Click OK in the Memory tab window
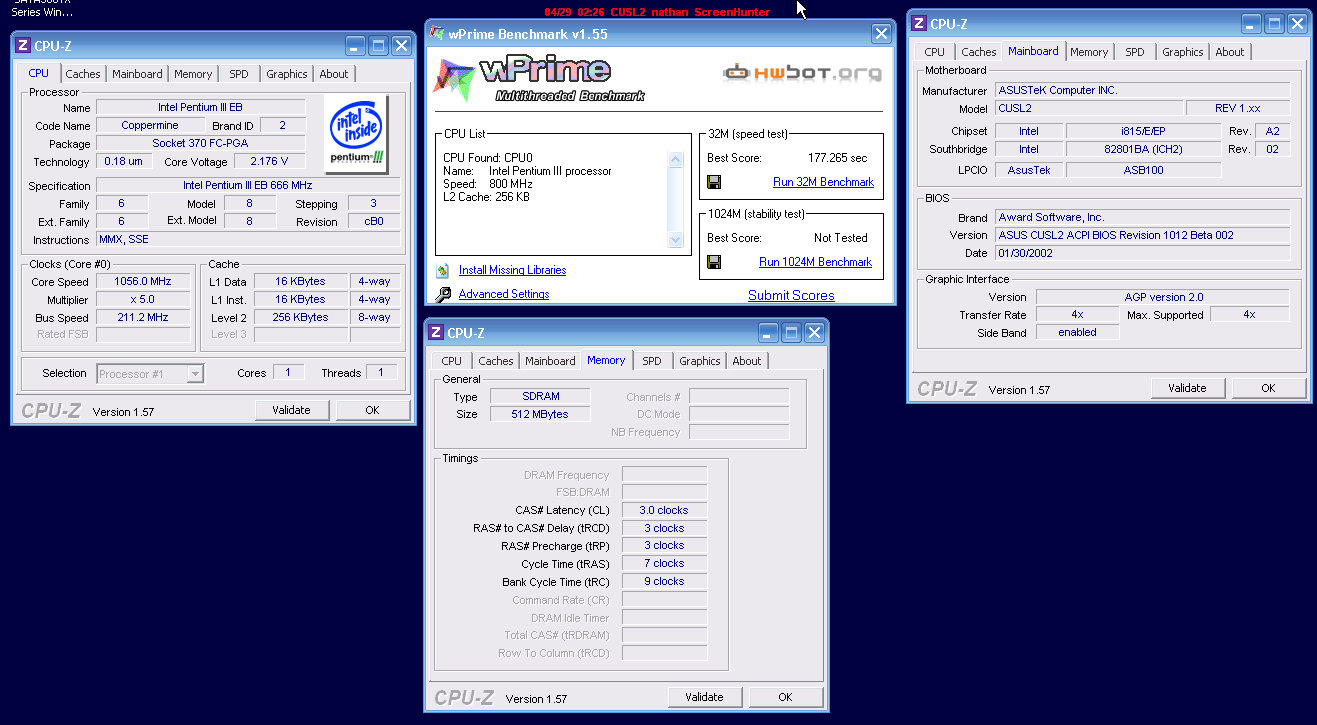Screen dimensions: 1317x725 click(785, 697)
